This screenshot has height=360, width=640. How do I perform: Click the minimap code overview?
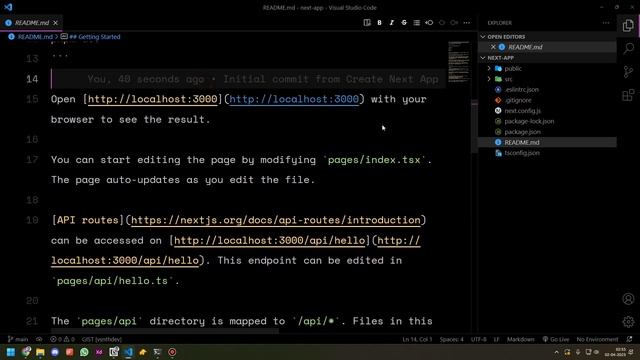point(459,61)
